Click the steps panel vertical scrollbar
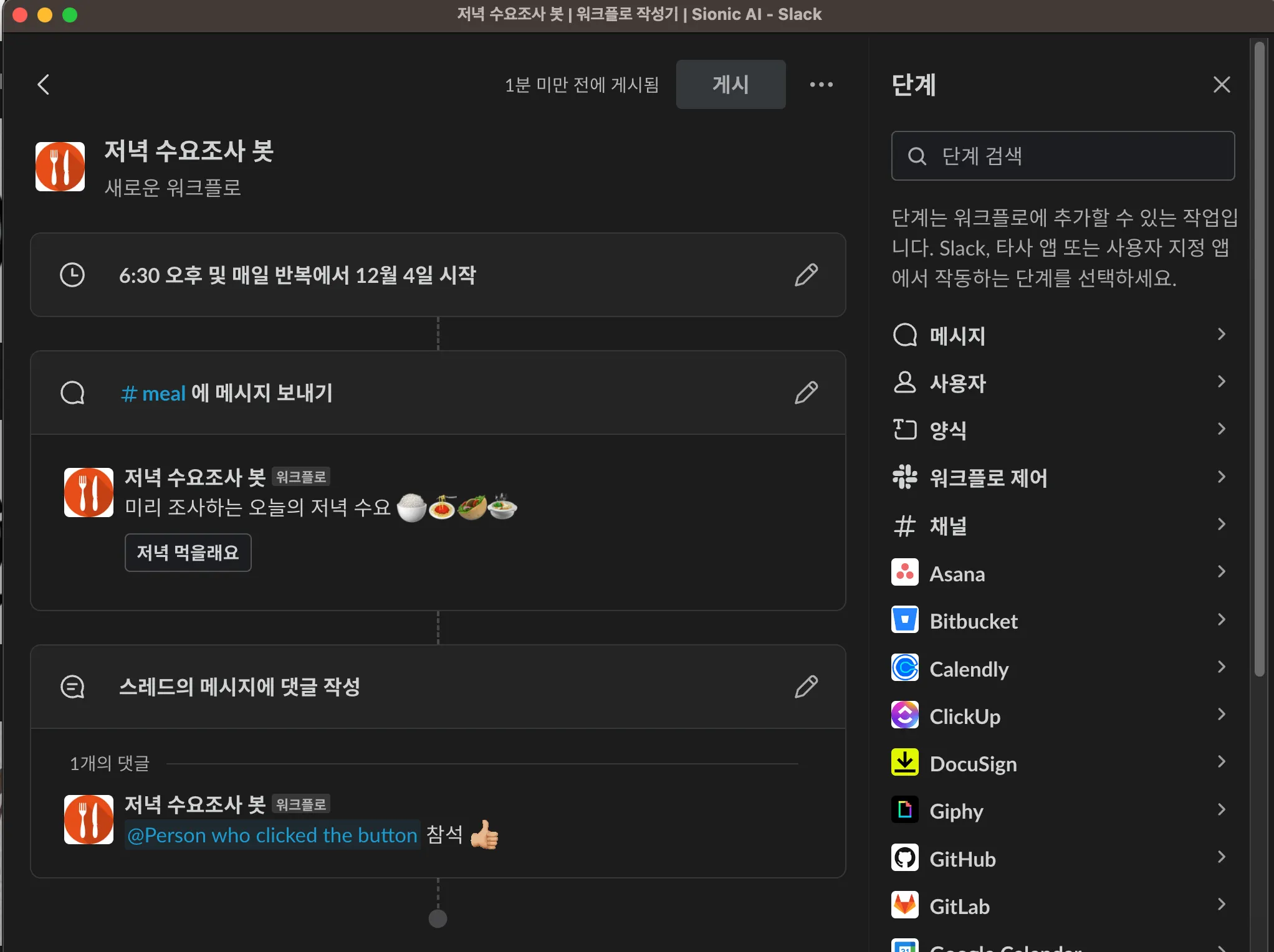 (x=1259, y=358)
